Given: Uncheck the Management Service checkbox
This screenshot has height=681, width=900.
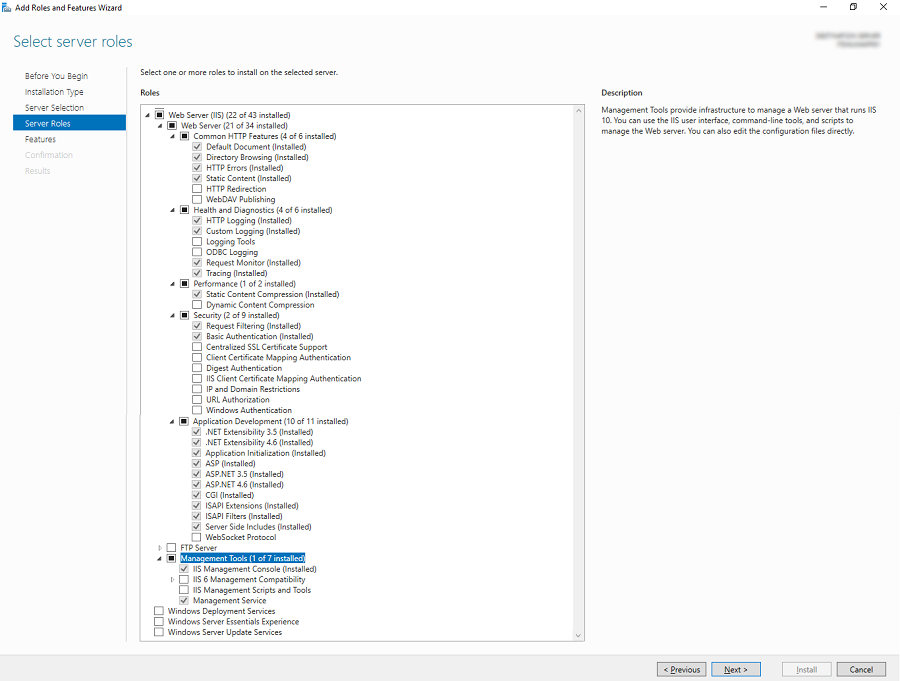Looking at the screenshot, I should [184, 601].
